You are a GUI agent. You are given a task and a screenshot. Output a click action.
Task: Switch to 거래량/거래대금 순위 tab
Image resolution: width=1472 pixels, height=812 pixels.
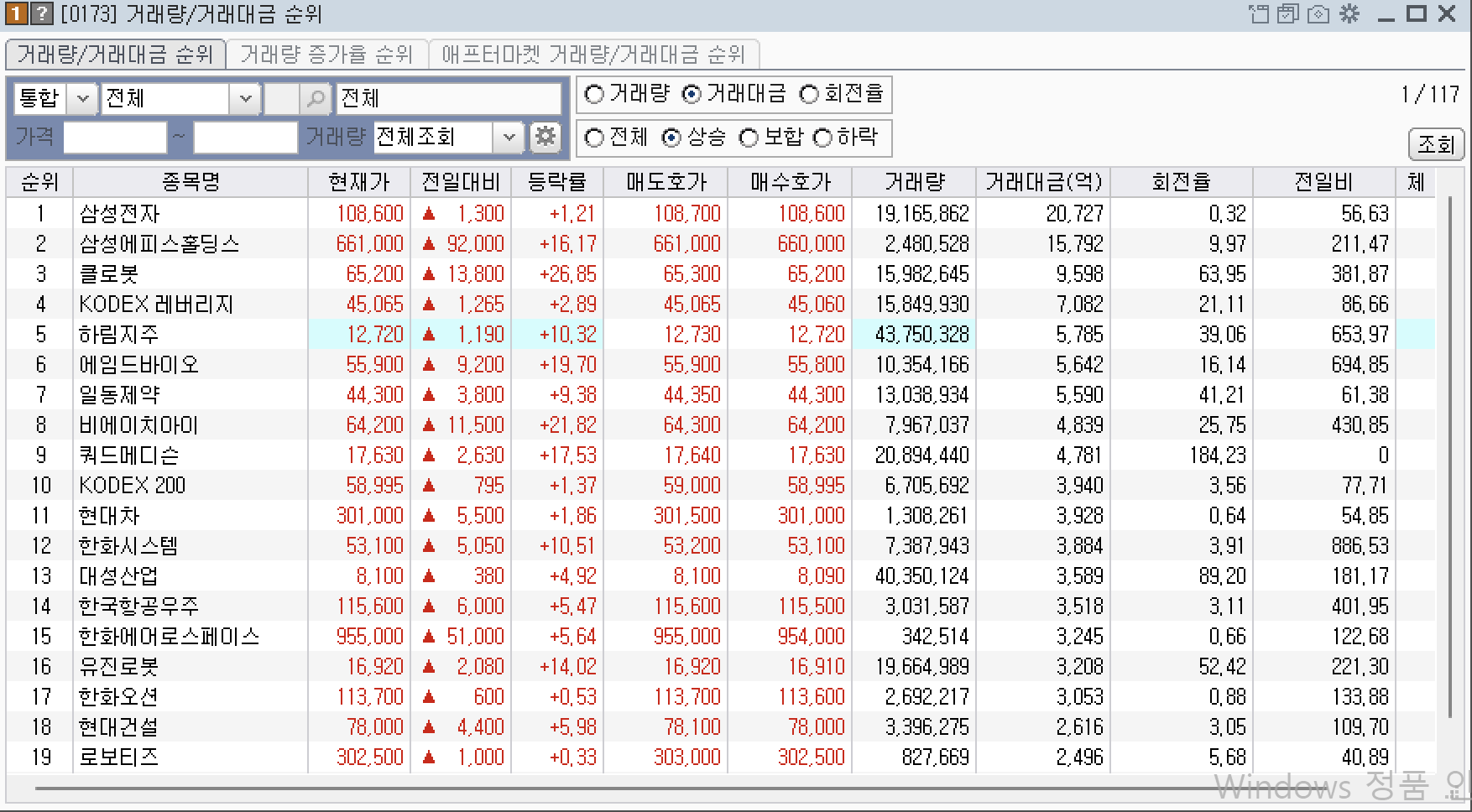pos(116,55)
